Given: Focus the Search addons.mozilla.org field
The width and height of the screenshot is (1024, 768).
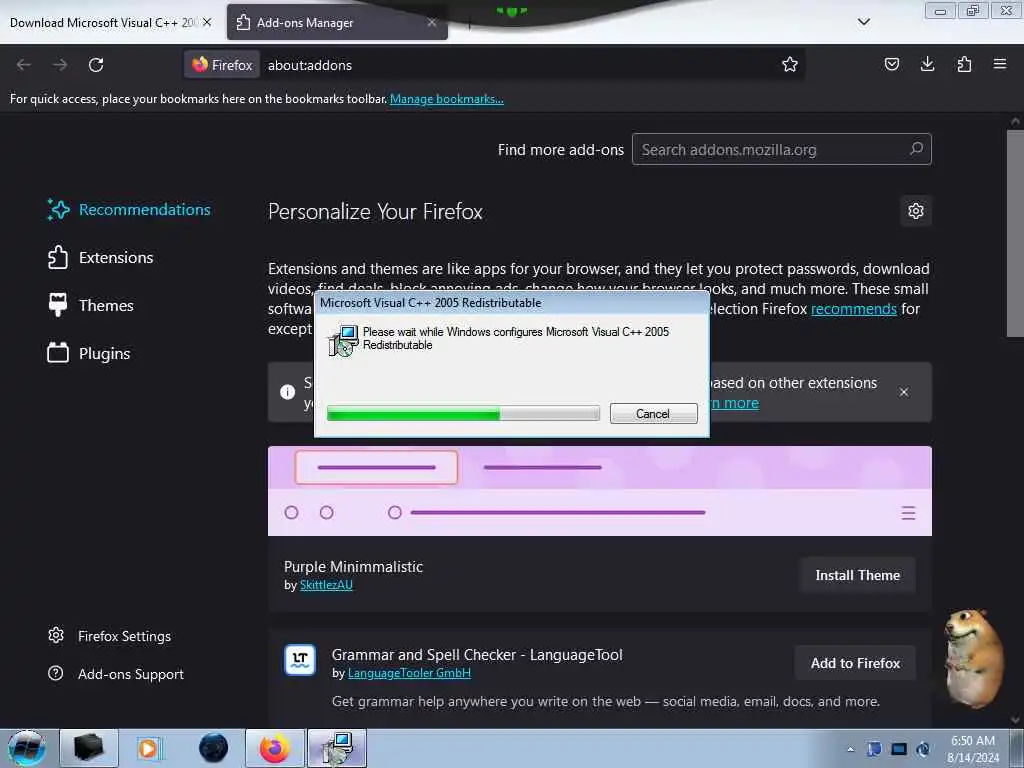Looking at the screenshot, I should pos(781,150).
